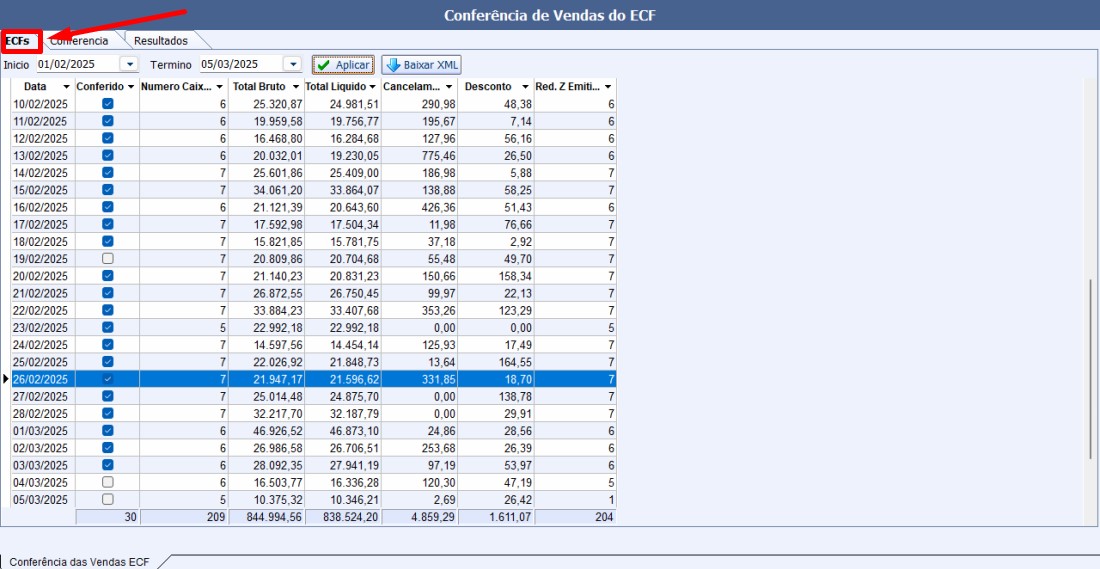Click the green checkmark Aplicar button
Screen dimensions: 1100x569
(343, 65)
